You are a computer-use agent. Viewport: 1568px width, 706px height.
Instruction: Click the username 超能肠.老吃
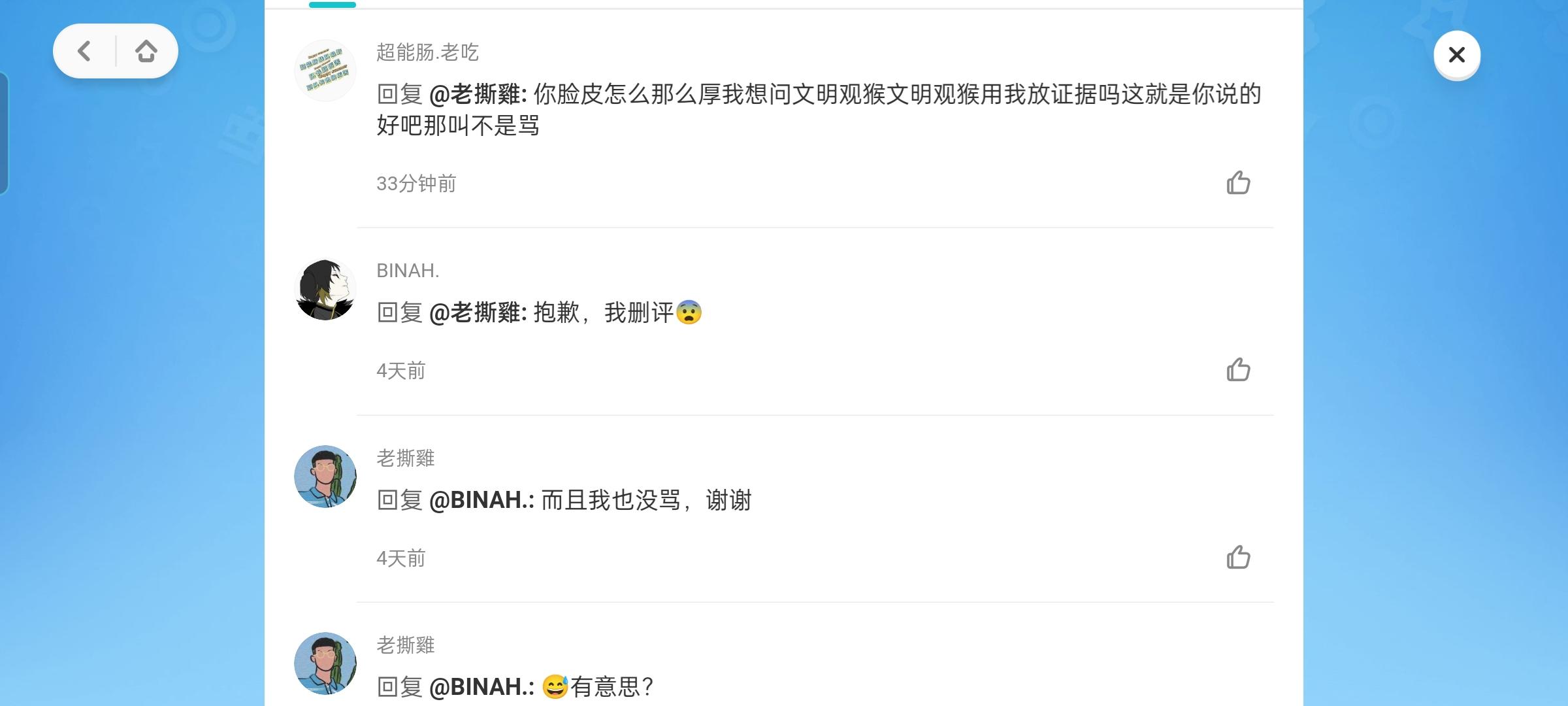427,52
